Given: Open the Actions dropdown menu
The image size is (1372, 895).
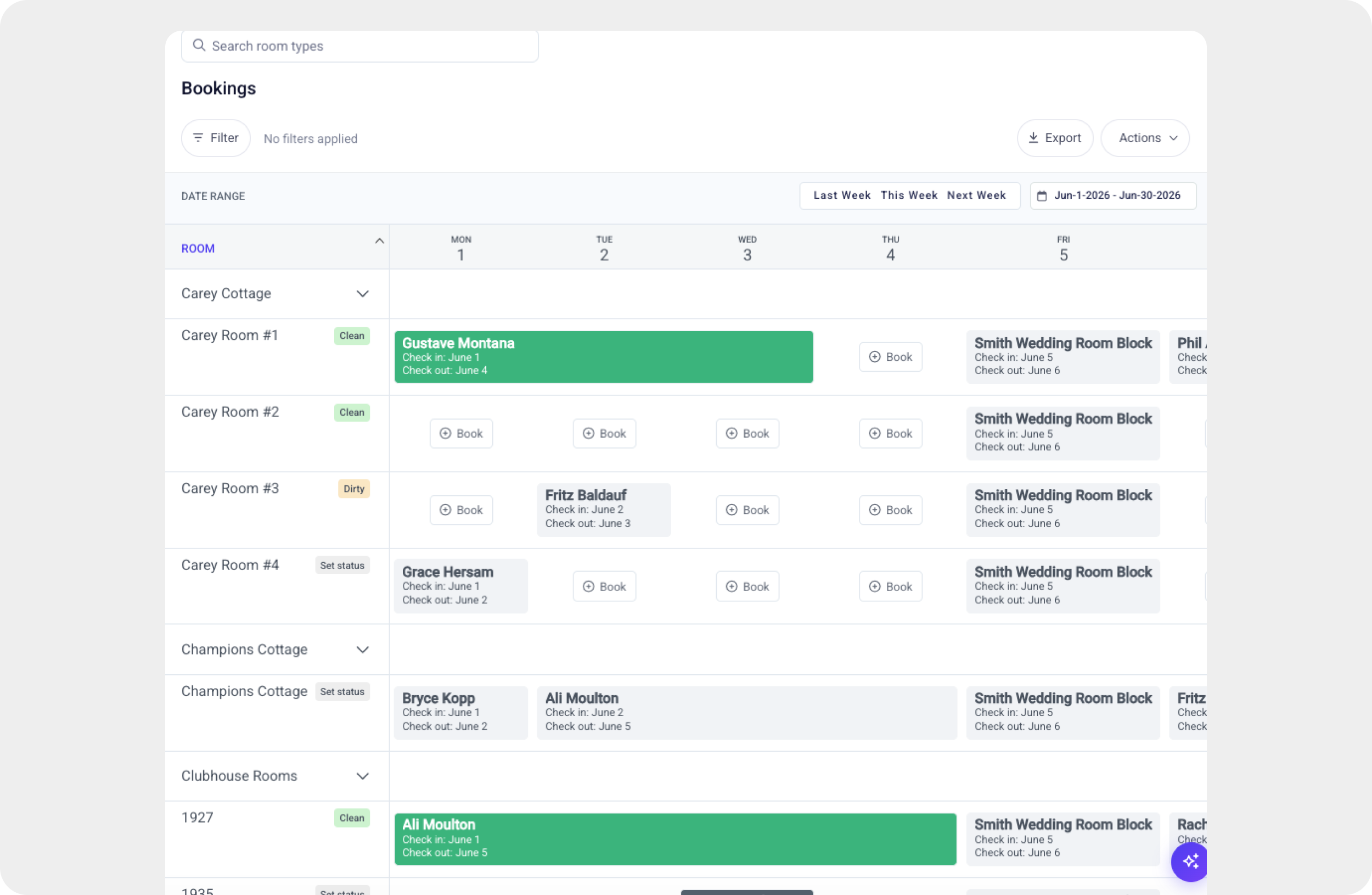Looking at the screenshot, I should point(1145,138).
